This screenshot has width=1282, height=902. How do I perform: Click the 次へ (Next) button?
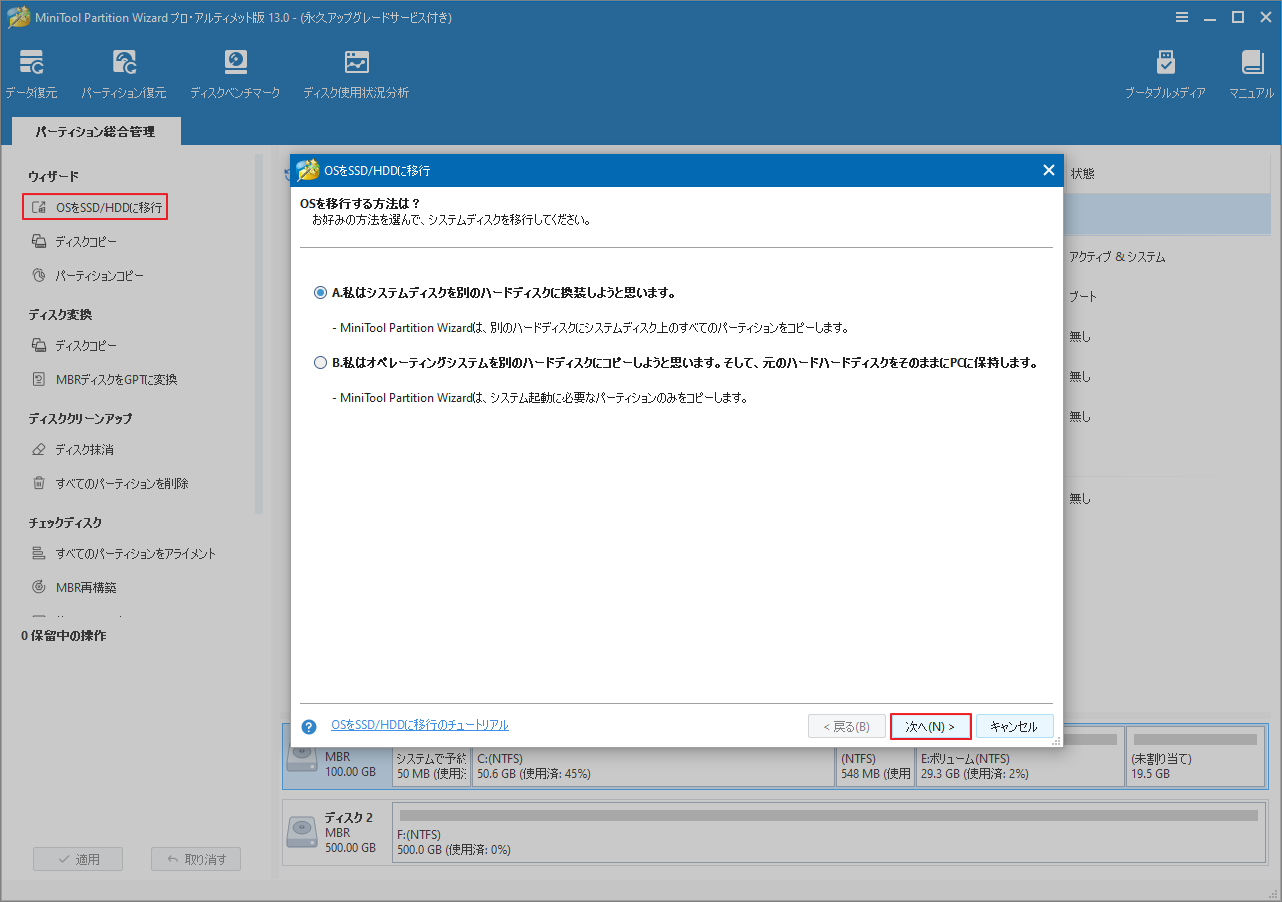(x=930, y=726)
